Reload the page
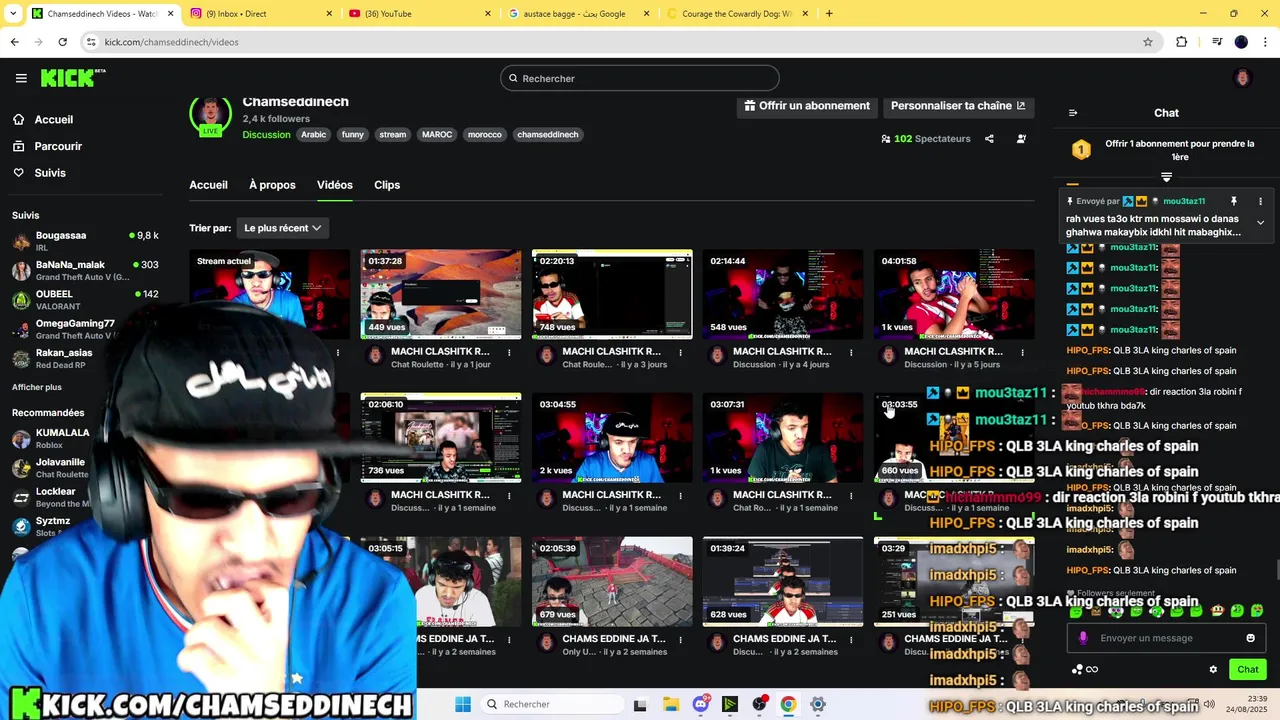Image resolution: width=1280 pixels, height=720 pixels. (62, 42)
